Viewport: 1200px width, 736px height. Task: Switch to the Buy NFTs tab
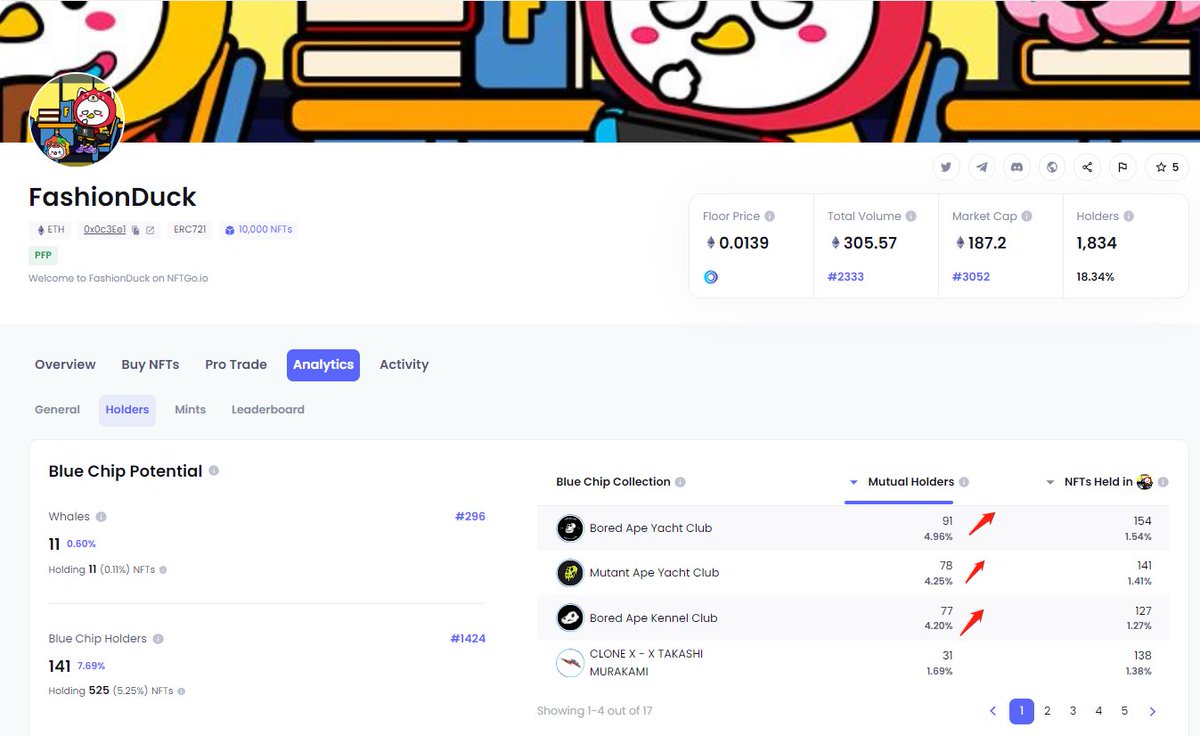(x=150, y=365)
